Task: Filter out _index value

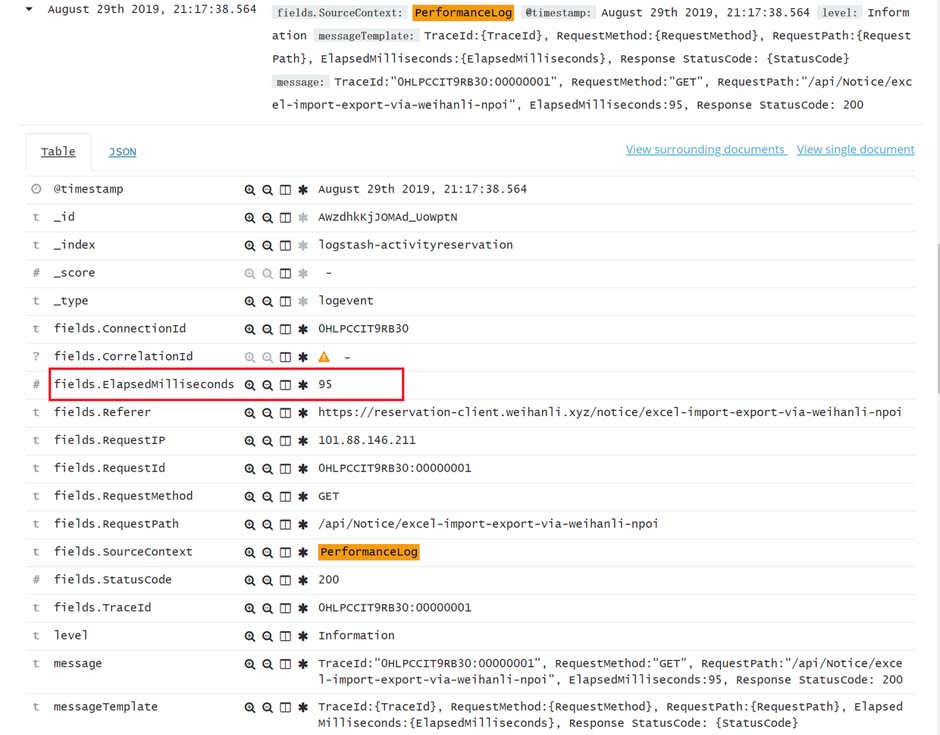Action: click(x=267, y=245)
